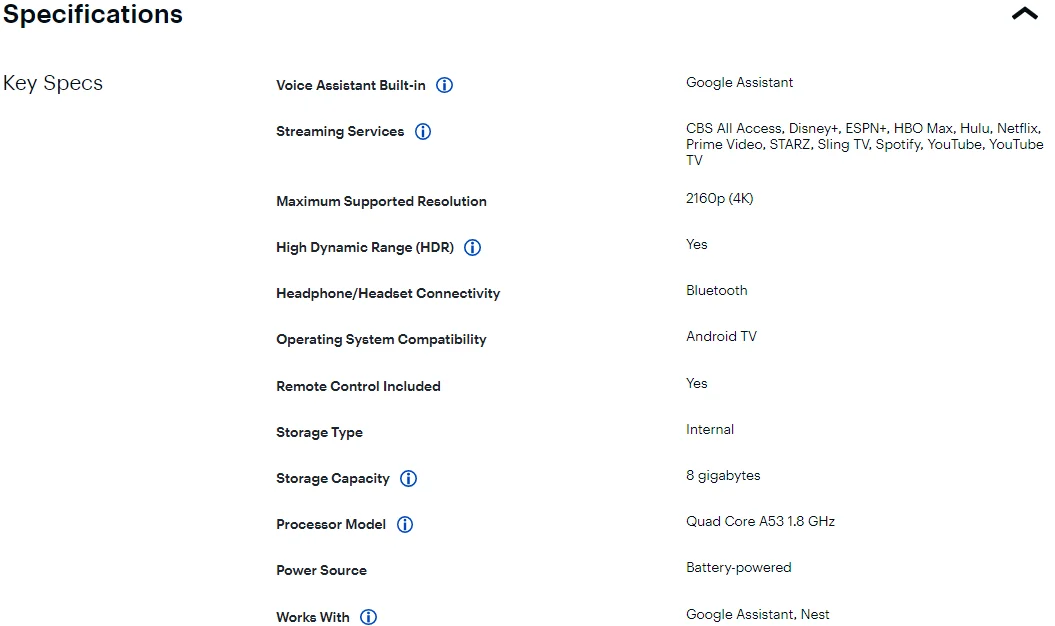Open info icon for Streaming Services
Image resolution: width=1055 pixels, height=626 pixels.
423,132
